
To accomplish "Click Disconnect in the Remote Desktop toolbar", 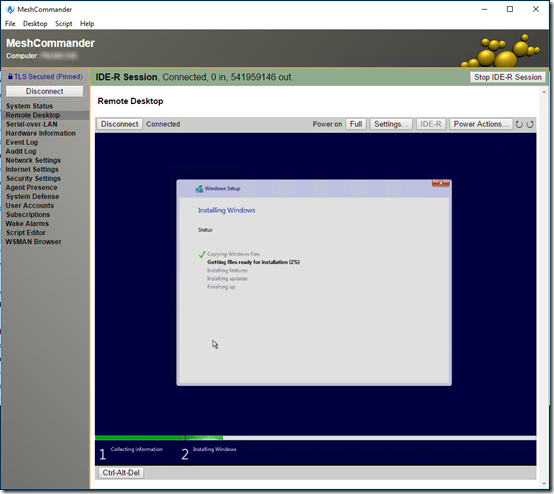I will 119,124.
